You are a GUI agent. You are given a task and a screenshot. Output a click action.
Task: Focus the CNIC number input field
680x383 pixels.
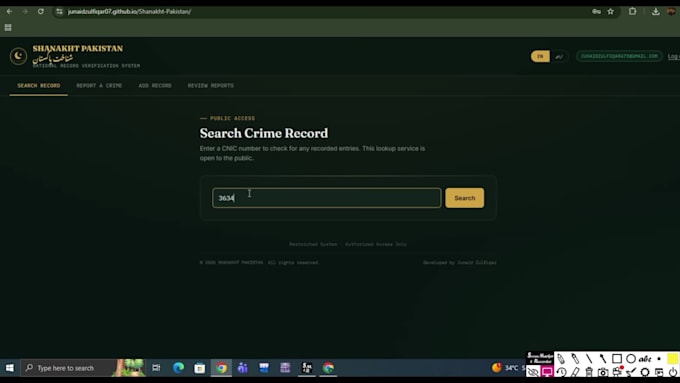click(x=327, y=198)
